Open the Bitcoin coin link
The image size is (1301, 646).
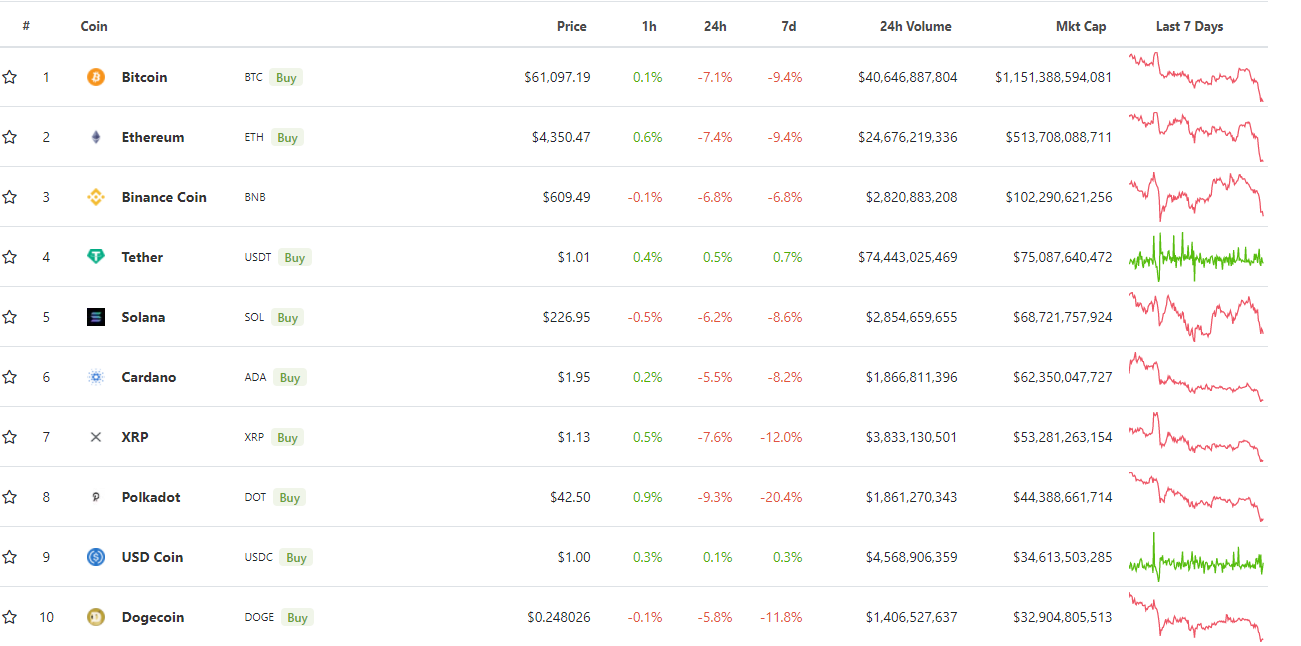(144, 77)
